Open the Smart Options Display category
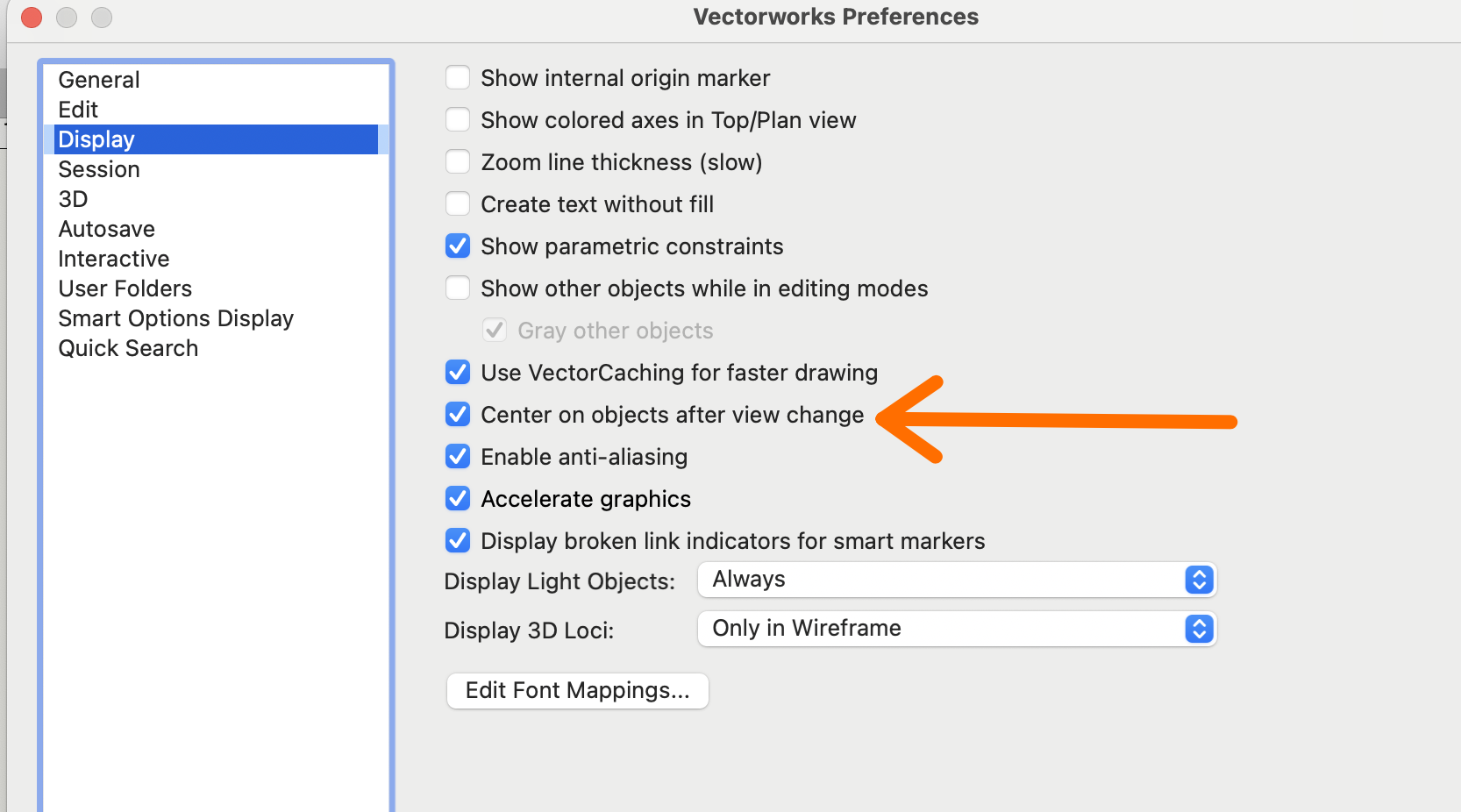Screen dimensions: 1461x812 pos(175,318)
